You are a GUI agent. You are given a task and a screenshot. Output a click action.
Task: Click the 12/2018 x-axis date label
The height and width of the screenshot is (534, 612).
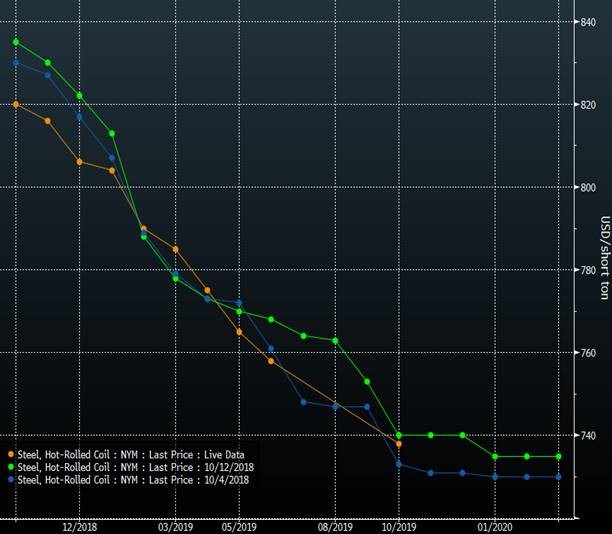80,526
